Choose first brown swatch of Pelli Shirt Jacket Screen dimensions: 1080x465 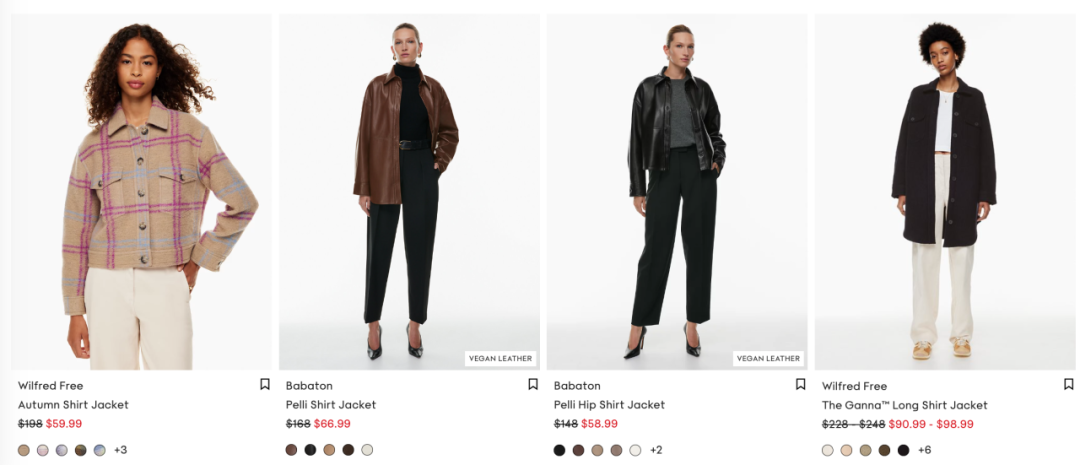tap(291, 450)
